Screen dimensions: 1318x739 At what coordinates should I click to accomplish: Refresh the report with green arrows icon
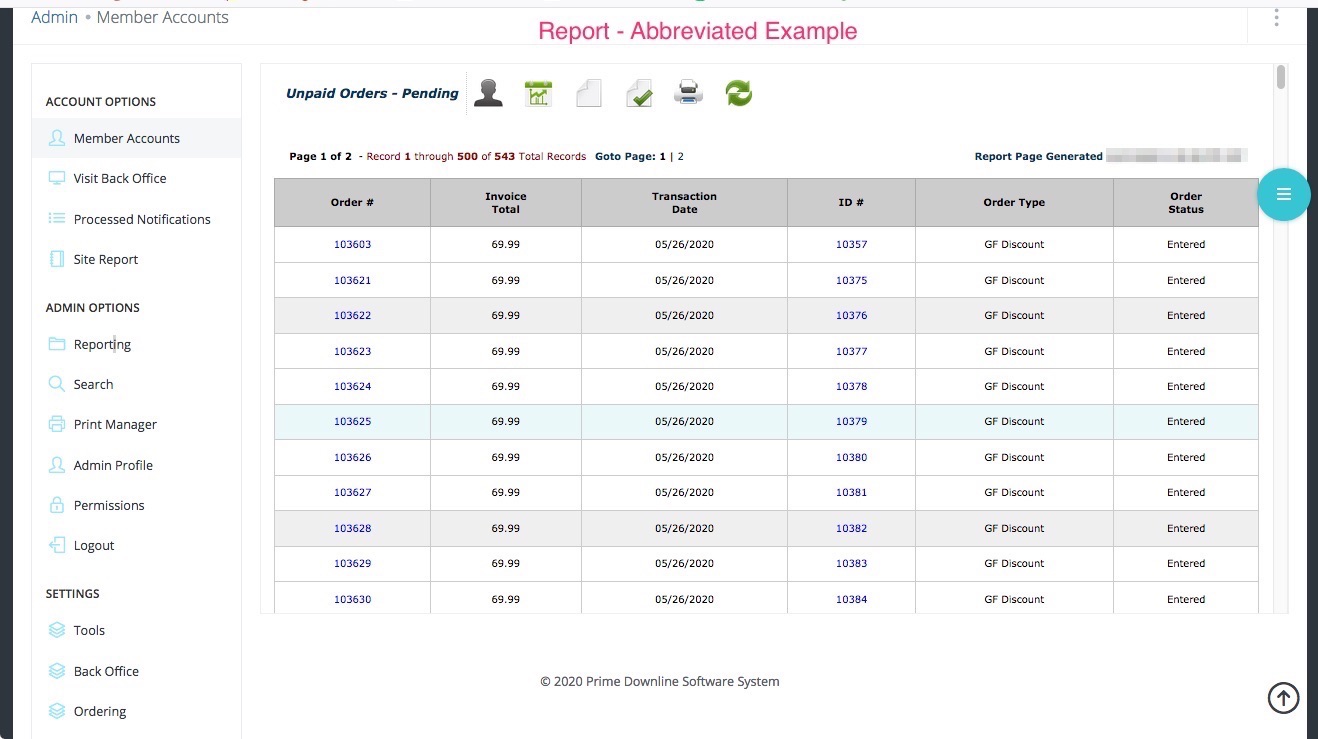739,94
